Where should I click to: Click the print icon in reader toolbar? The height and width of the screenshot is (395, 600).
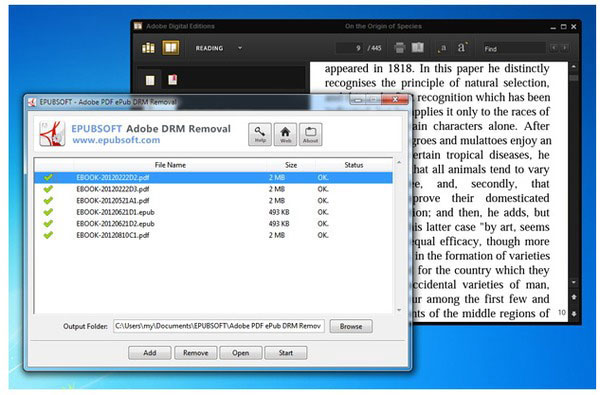[399, 48]
